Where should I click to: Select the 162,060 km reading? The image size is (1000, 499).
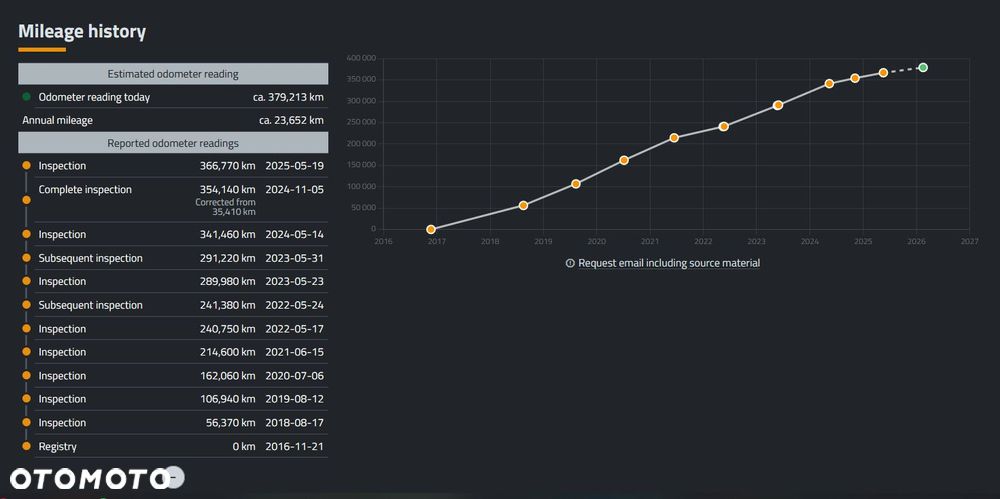[x=228, y=376]
